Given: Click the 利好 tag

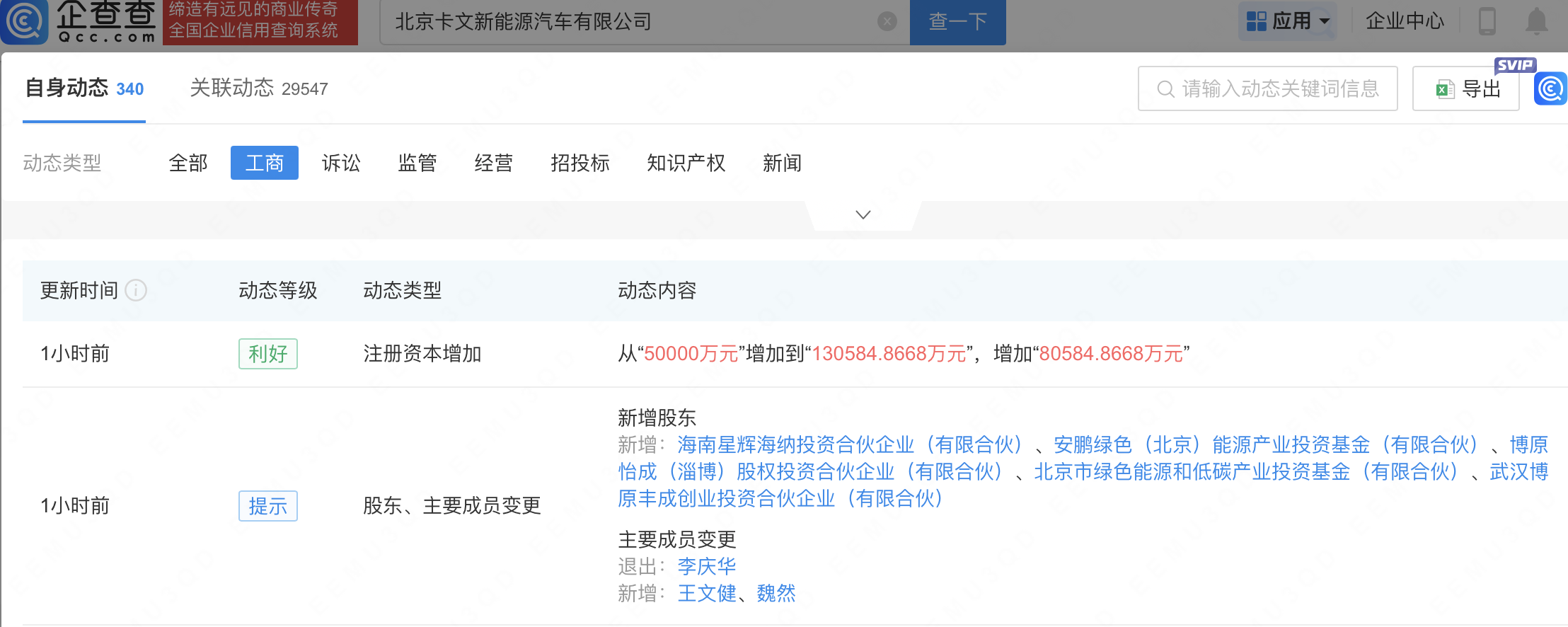Looking at the screenshot, I should (268, 354).
